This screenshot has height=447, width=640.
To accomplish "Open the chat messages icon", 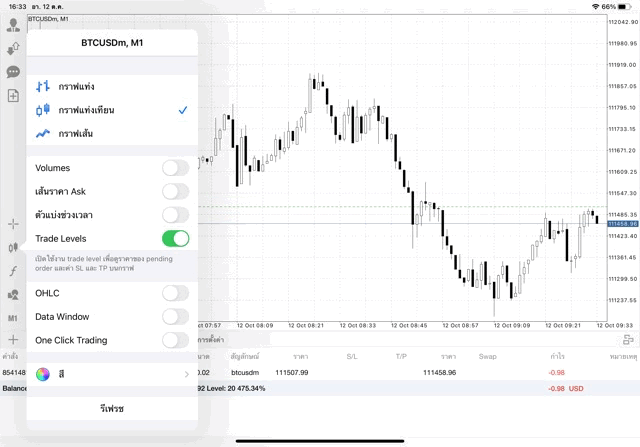I will click(13, 72).
